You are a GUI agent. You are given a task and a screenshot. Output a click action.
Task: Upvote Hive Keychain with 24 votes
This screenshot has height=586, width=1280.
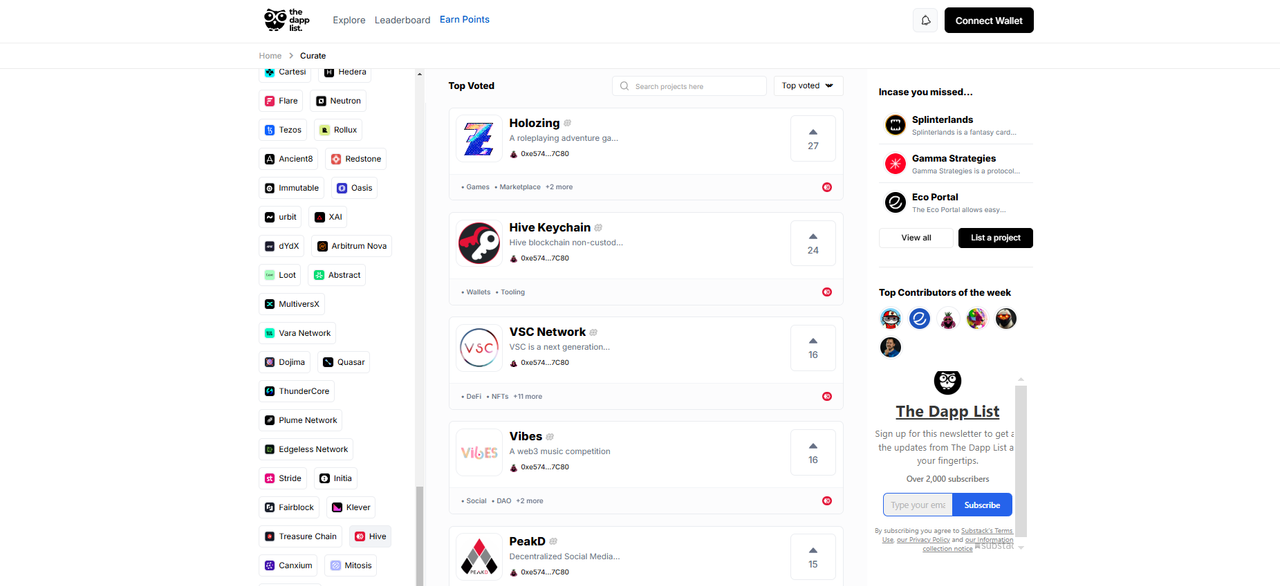click(x=813, y=243)
